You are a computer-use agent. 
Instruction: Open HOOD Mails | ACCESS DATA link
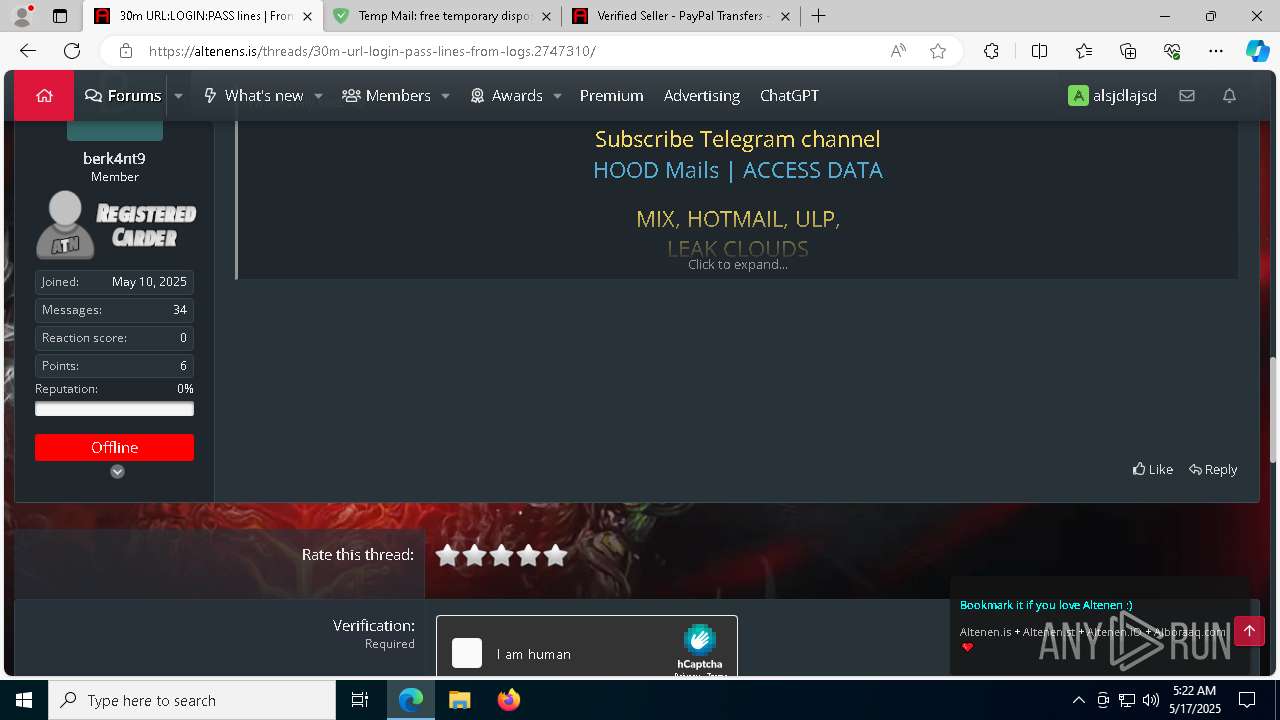(x=738, y=170)
